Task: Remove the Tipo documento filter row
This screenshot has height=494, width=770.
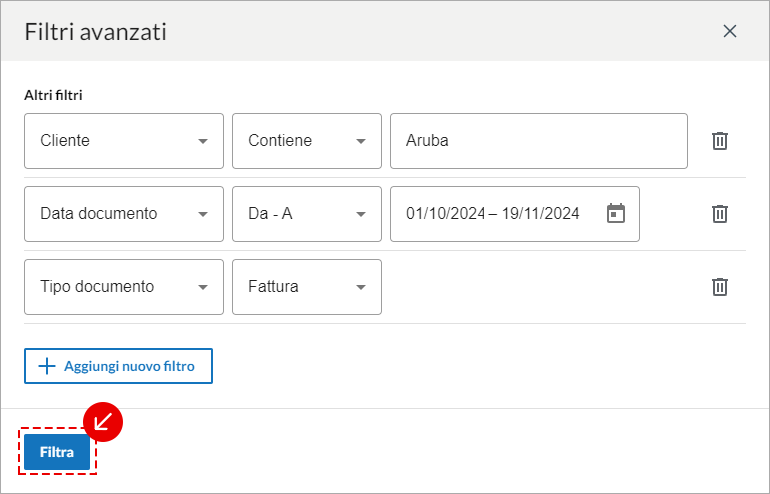Action: click(x=719, y=287)
